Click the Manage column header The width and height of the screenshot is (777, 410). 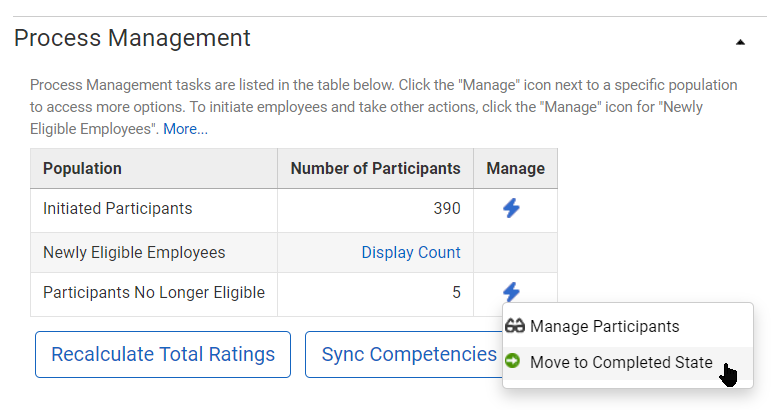coord(515,169)
